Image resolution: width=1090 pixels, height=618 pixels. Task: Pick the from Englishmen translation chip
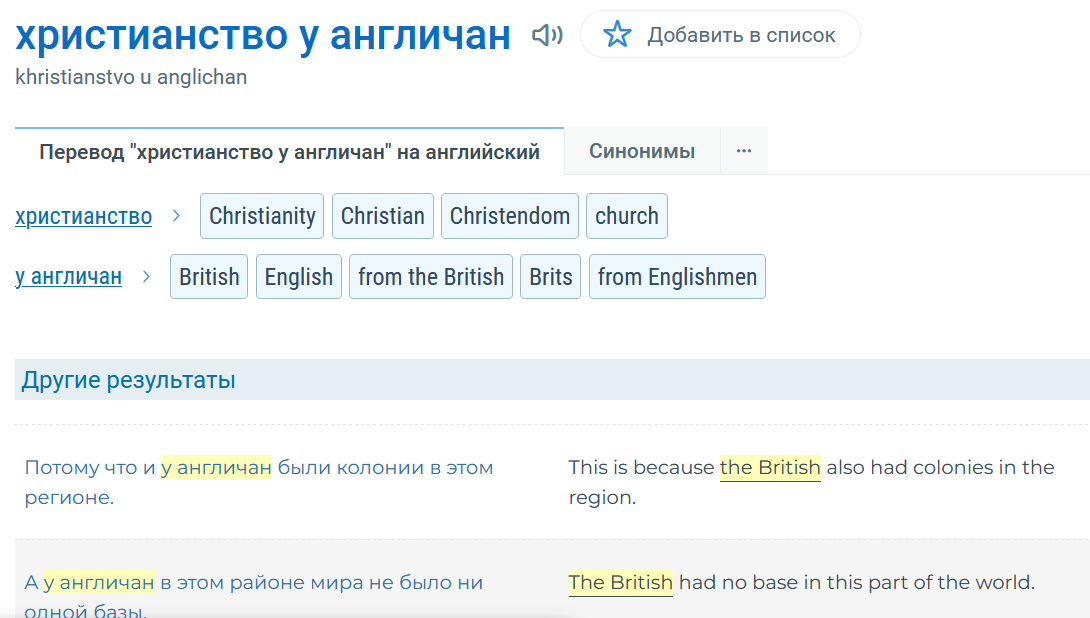coord(677,276)
